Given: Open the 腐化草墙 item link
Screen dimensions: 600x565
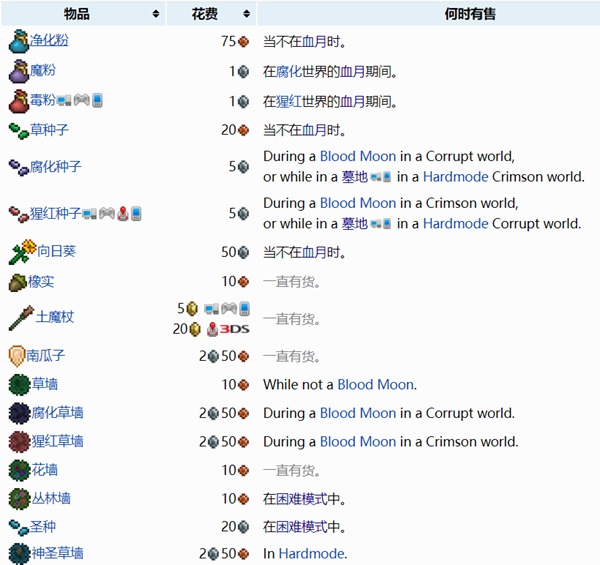Looking at the screenshot, I should tap(57, 412).
